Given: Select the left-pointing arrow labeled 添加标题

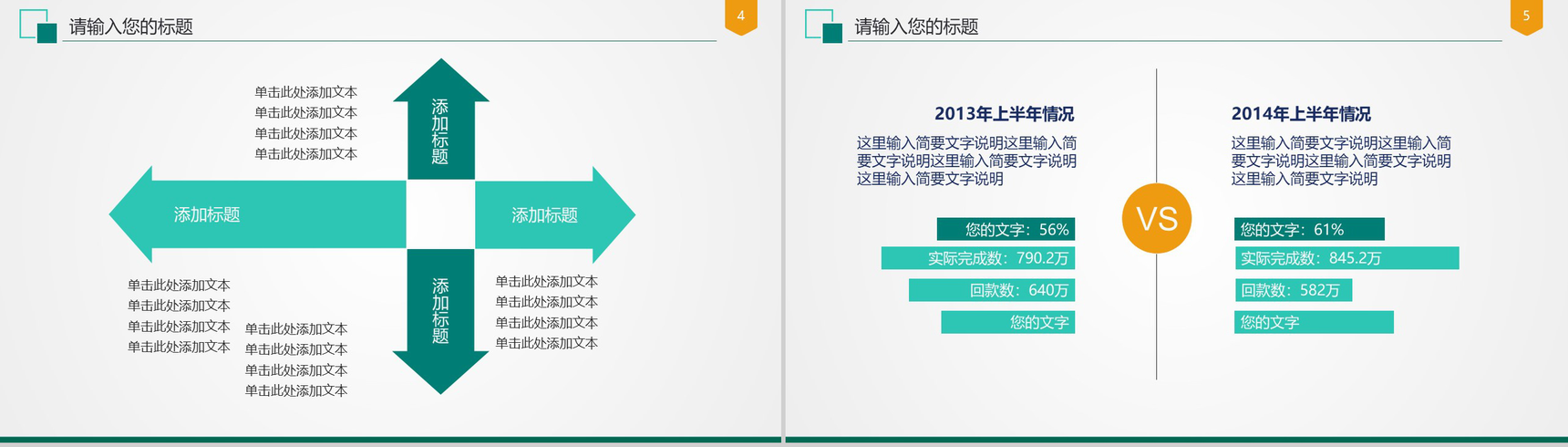Looking at the screenshot, I should 257,214.
